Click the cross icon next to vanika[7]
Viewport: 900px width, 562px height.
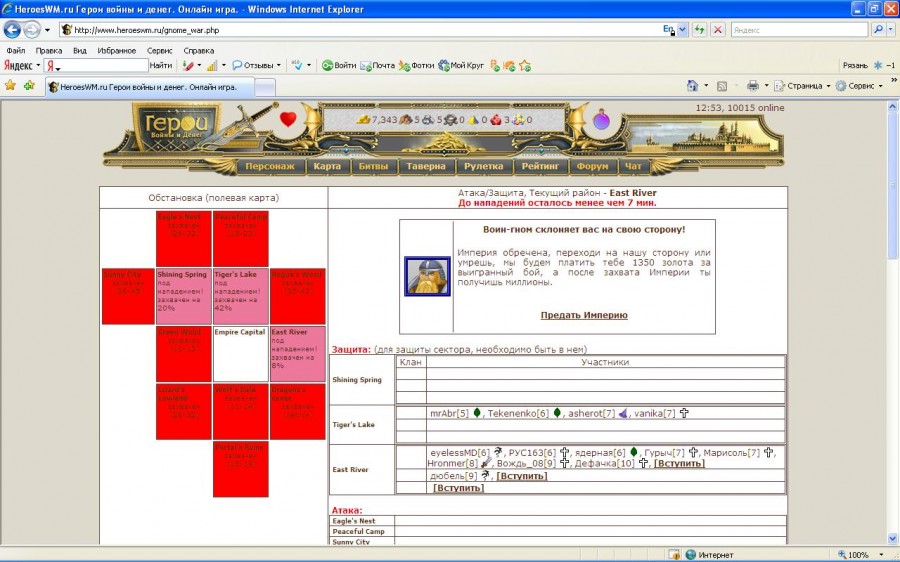684,413
